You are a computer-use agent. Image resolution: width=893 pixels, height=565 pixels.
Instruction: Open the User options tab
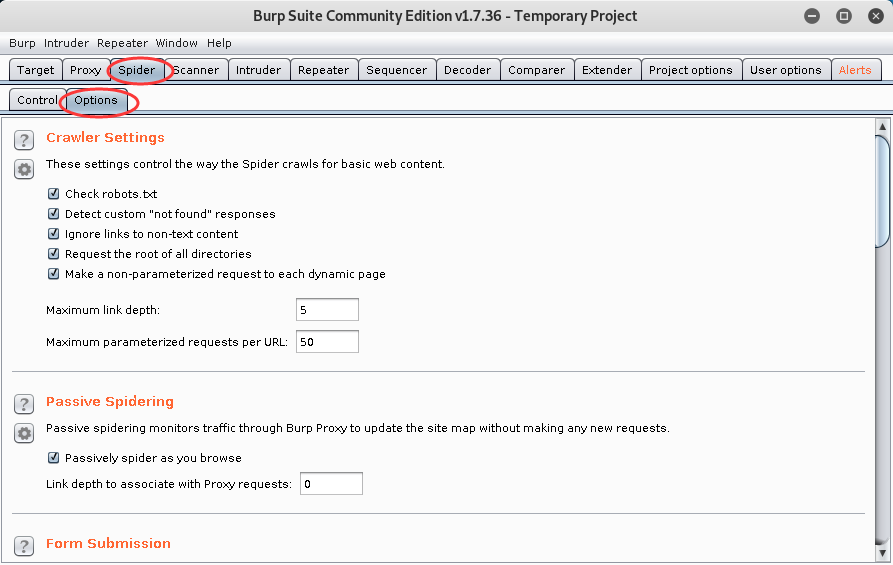786,70
